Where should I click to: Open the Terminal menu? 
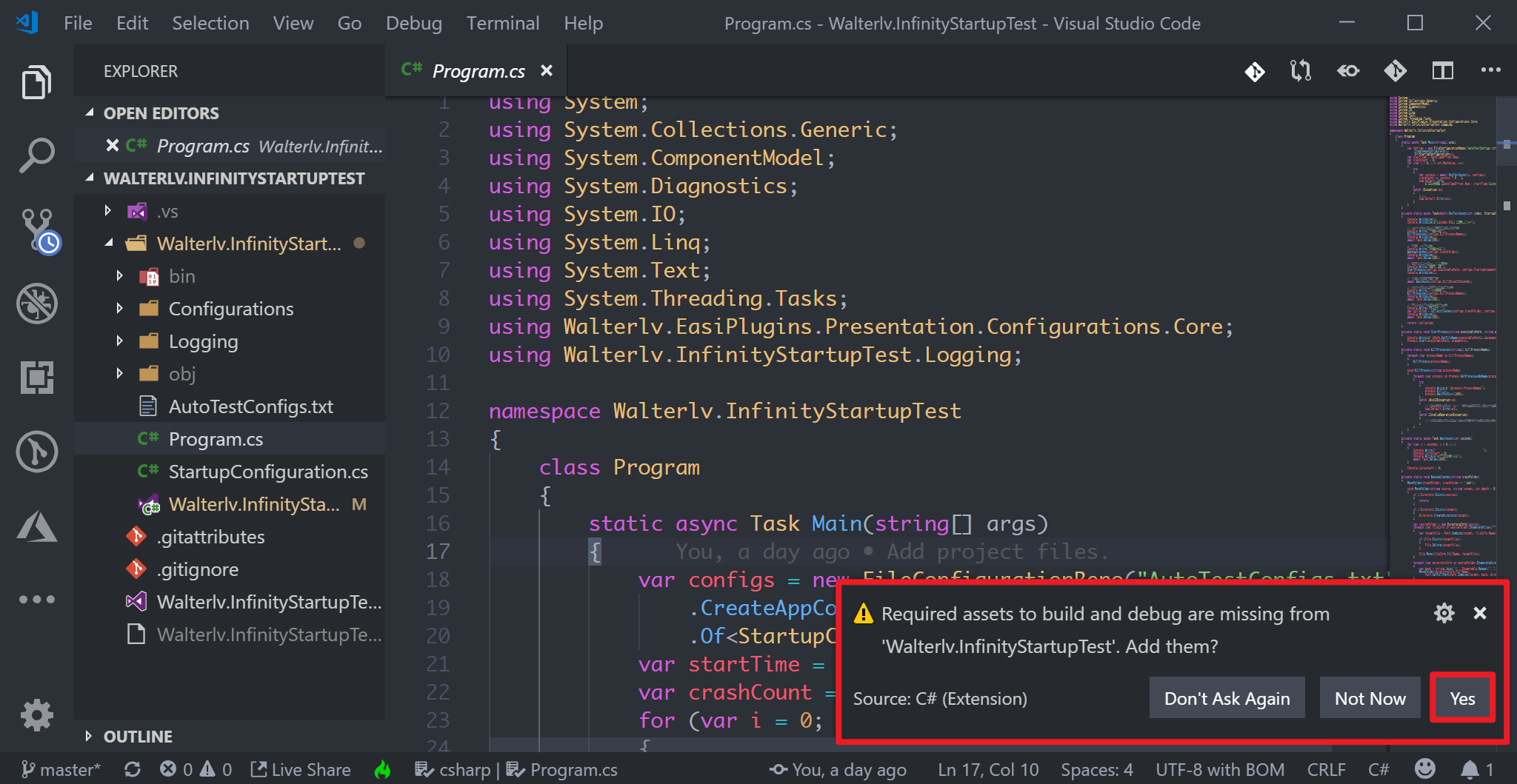pos(502,23)
